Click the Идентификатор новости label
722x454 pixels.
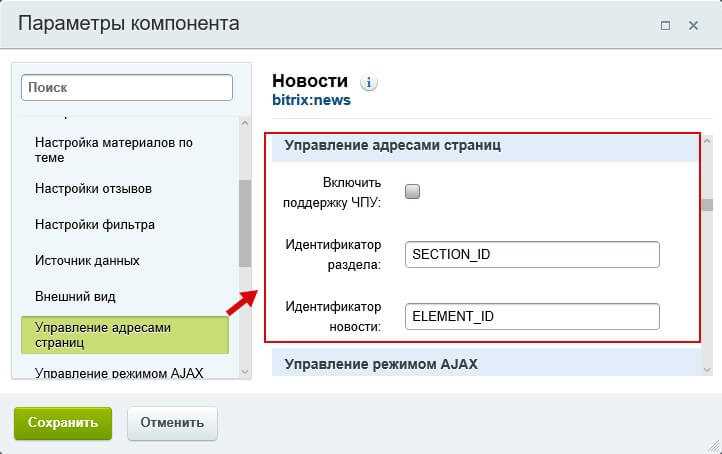point(333,317)
